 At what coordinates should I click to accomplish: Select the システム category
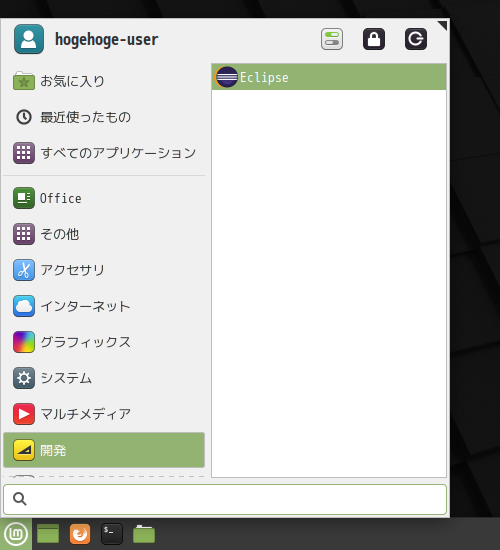[x=104, y=378]
